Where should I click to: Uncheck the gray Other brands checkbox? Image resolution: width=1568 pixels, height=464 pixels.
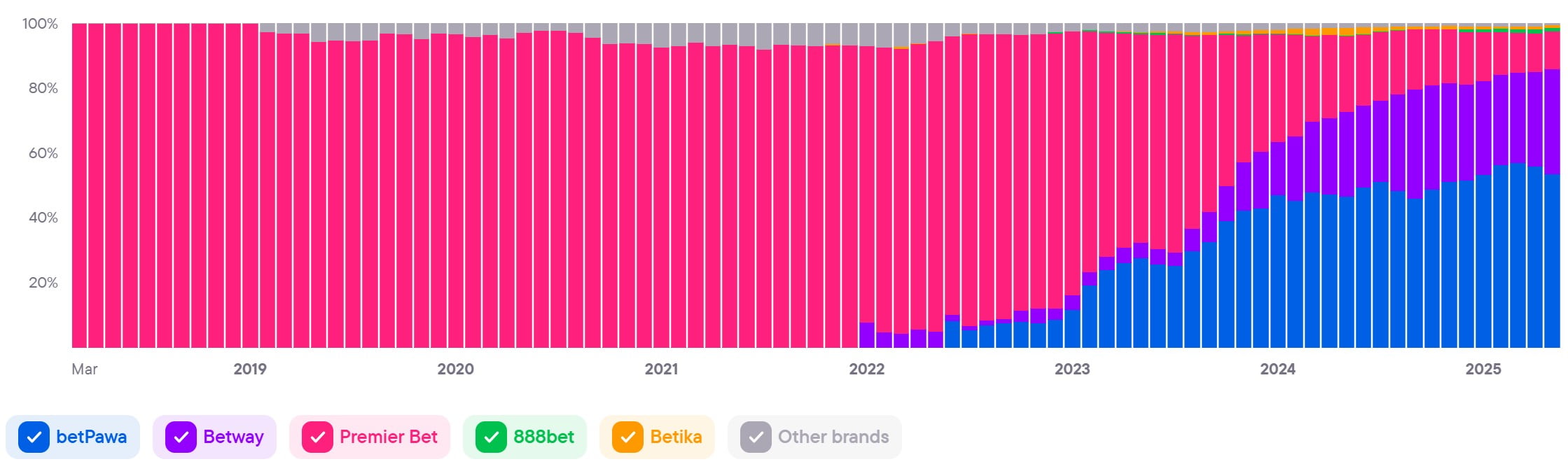click(x=756, y=437)
